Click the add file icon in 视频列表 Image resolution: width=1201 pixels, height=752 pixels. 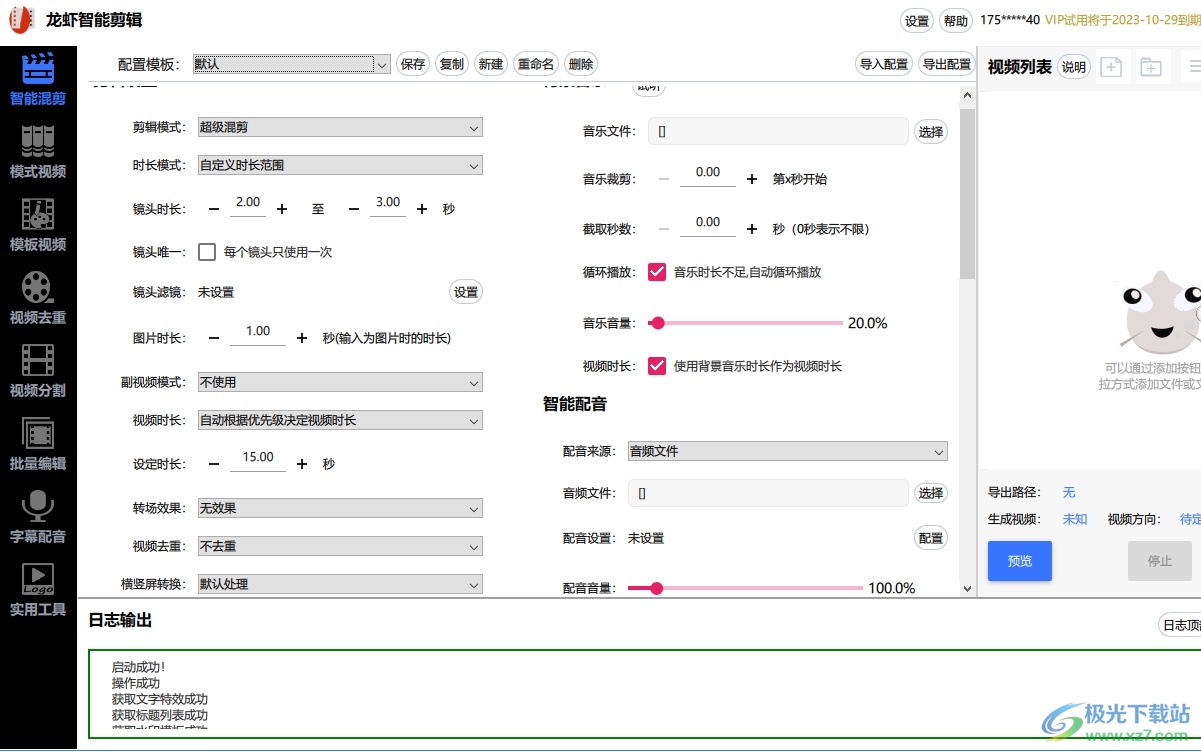(1111, 67)
